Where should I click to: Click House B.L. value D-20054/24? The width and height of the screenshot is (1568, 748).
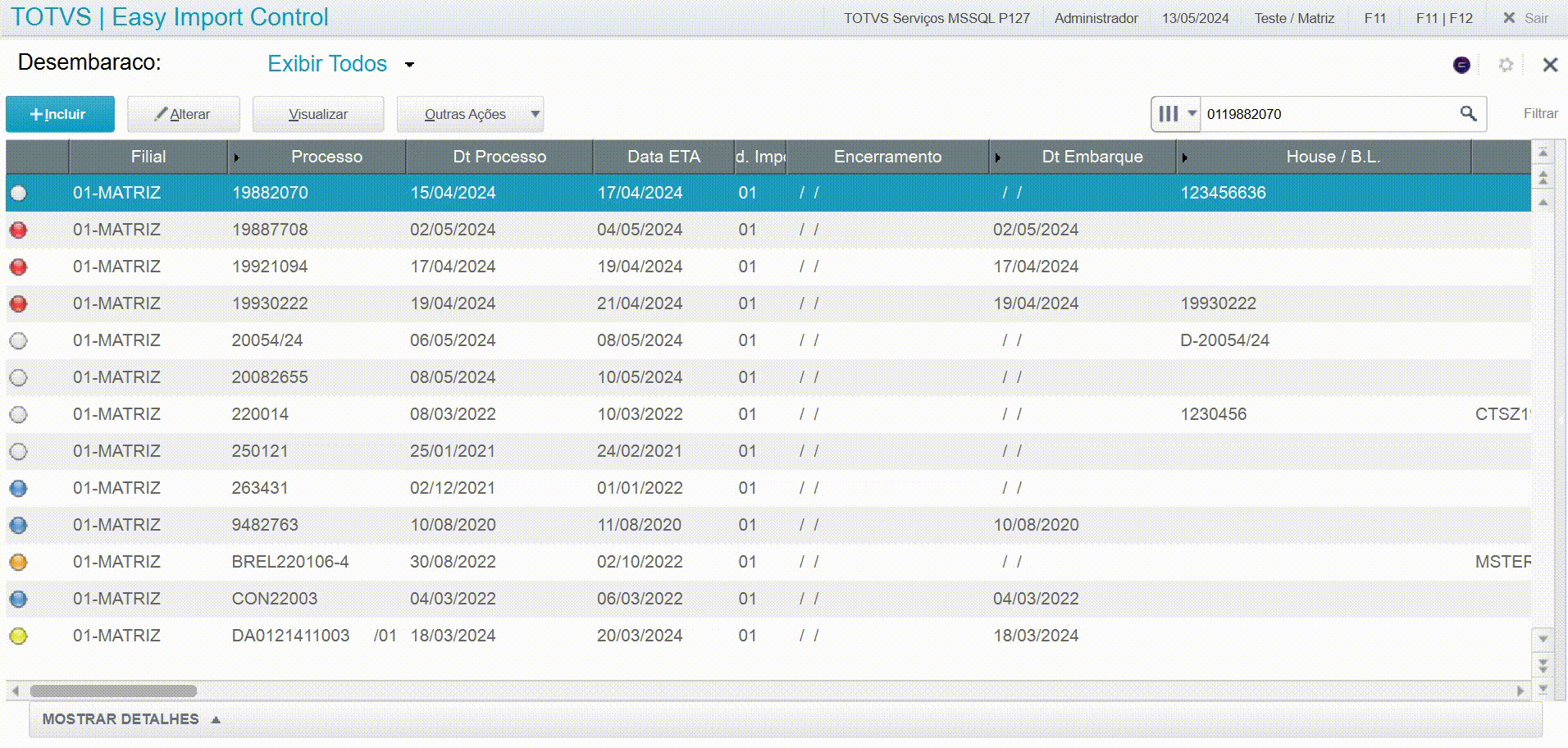[1224, 340]
